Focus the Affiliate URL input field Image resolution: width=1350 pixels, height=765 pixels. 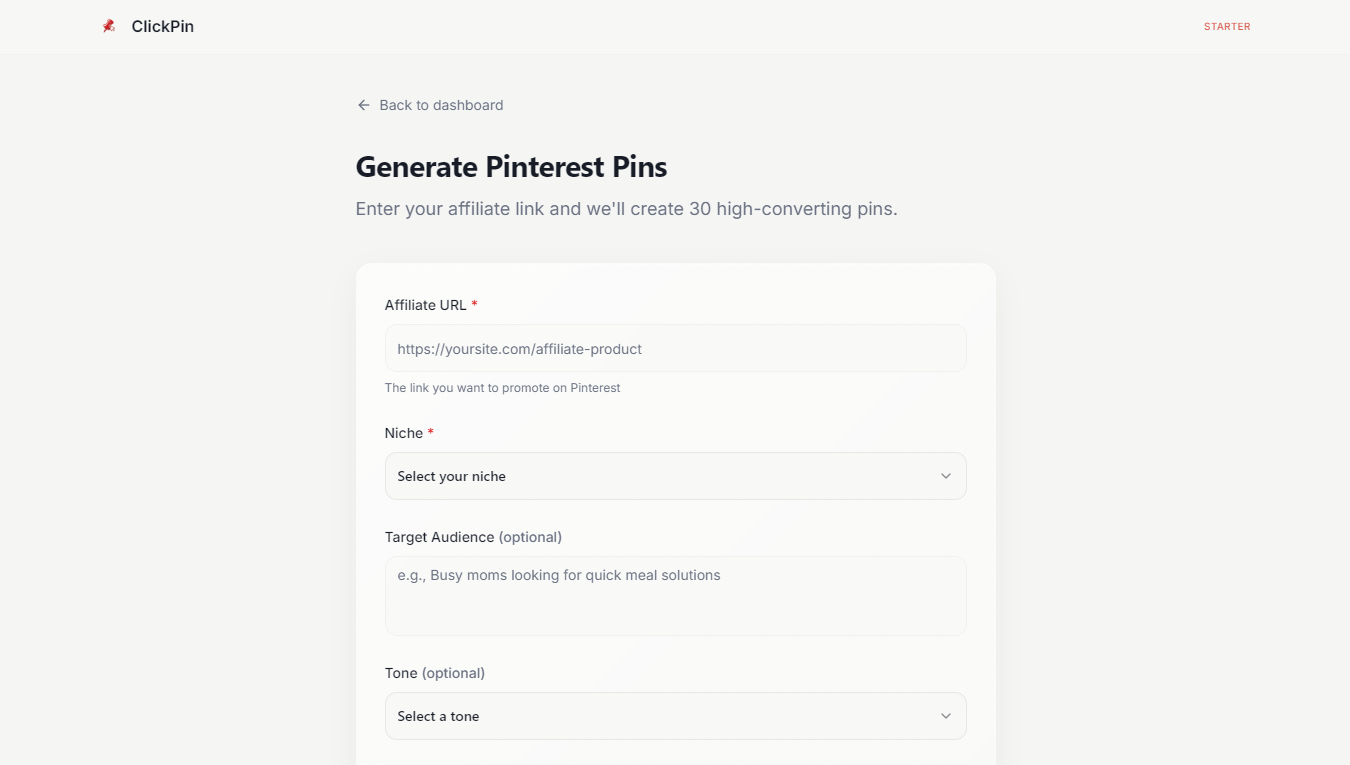(x=675, y=349)
